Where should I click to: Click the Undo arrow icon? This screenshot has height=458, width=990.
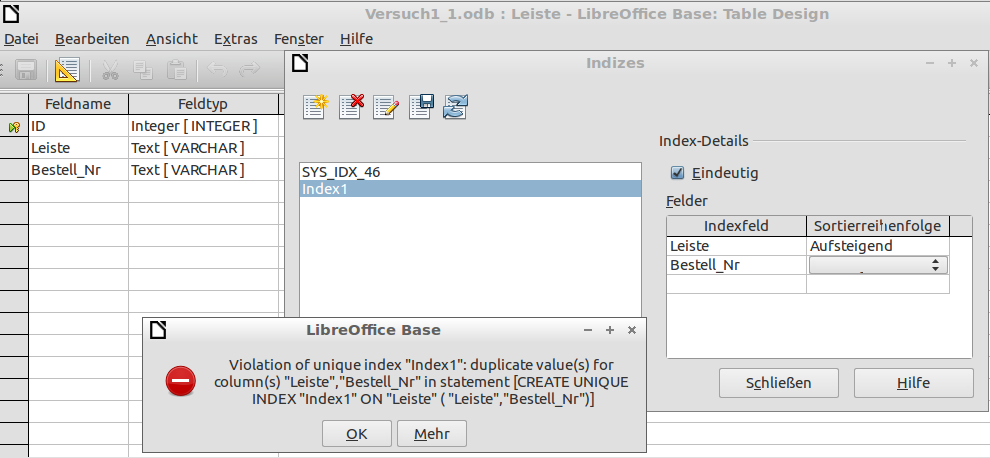(217, 70)
